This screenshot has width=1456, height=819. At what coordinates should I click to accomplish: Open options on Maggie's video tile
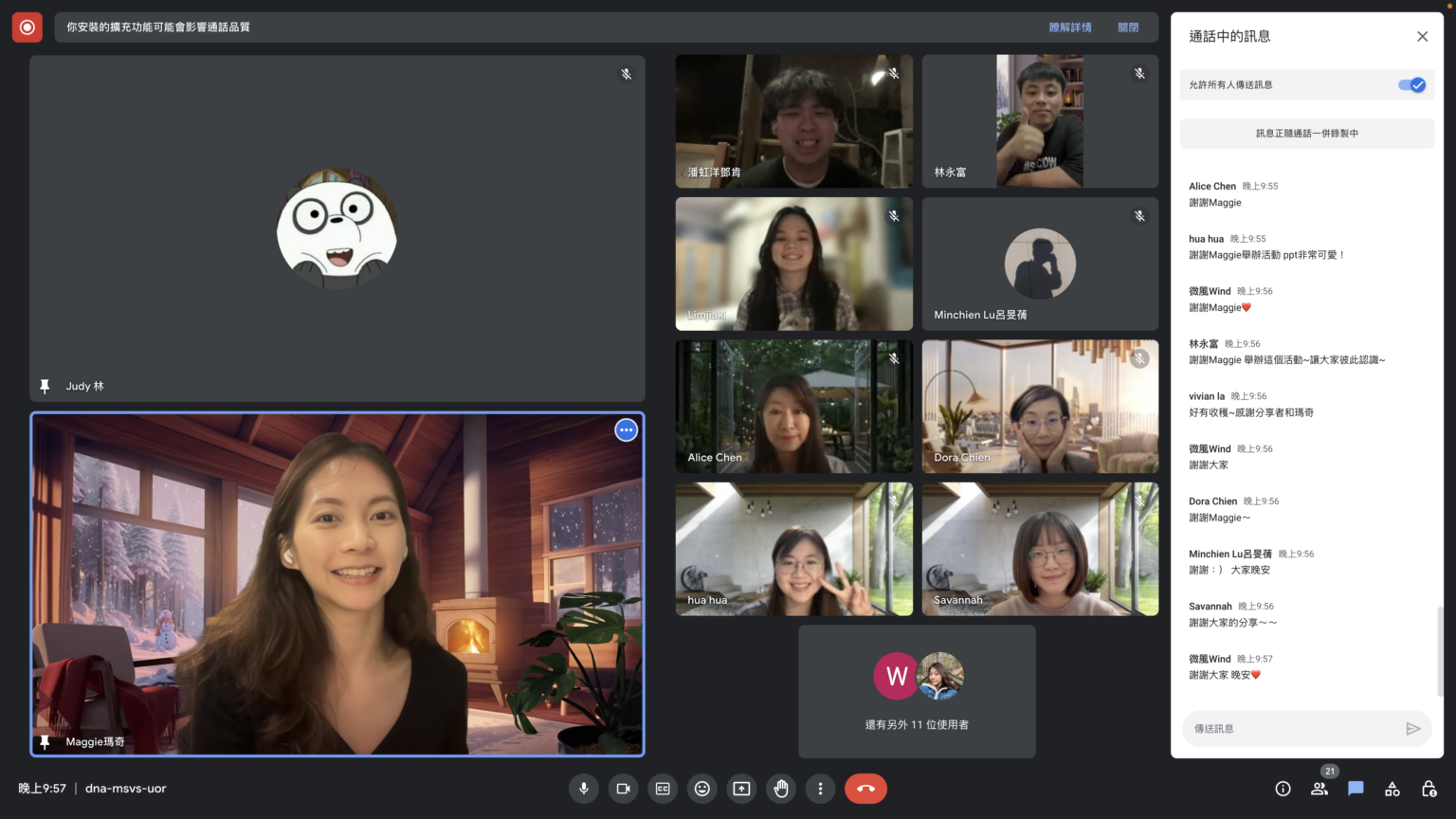tap(626, 430)
